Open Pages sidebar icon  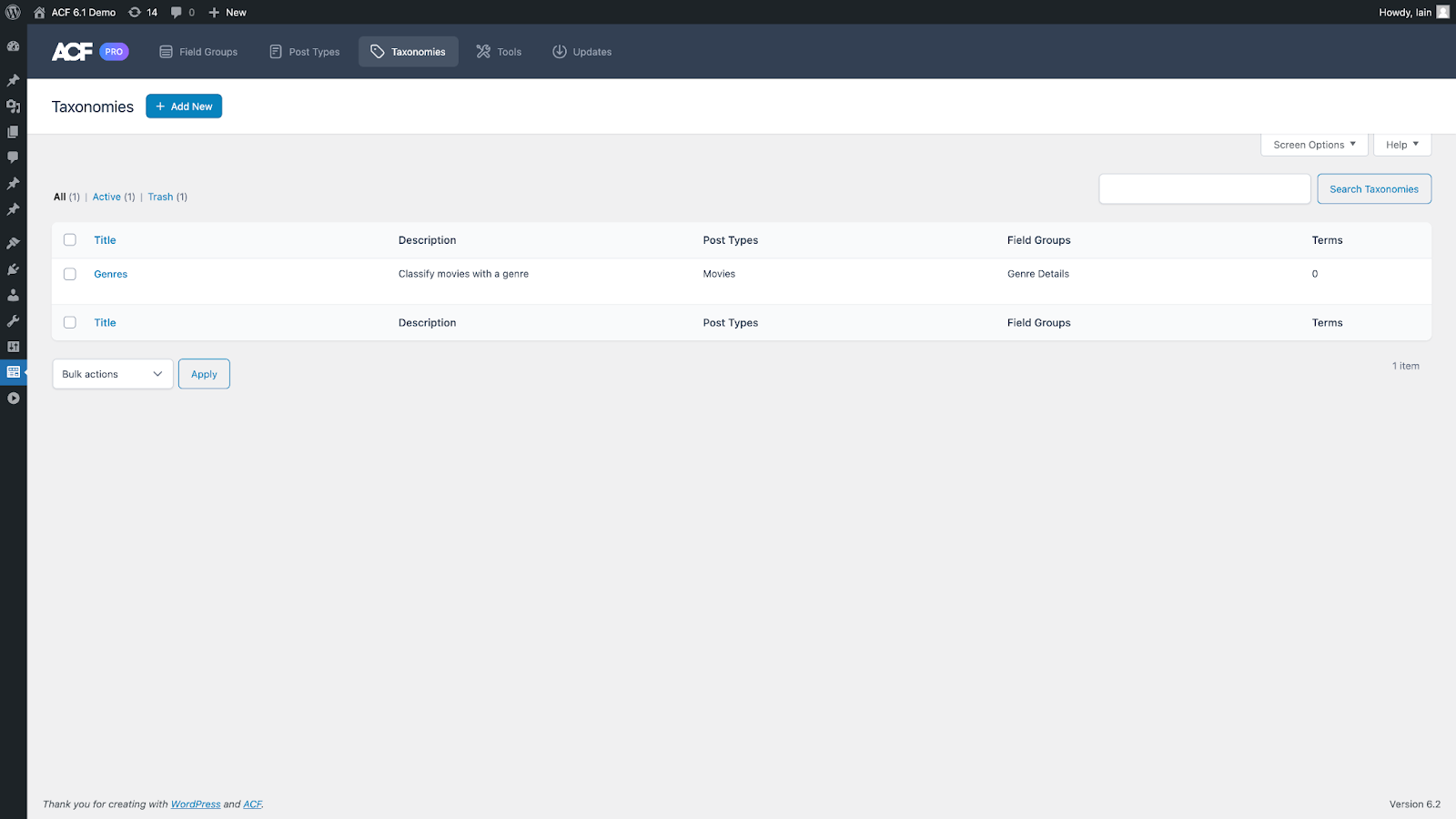[13, 132]
